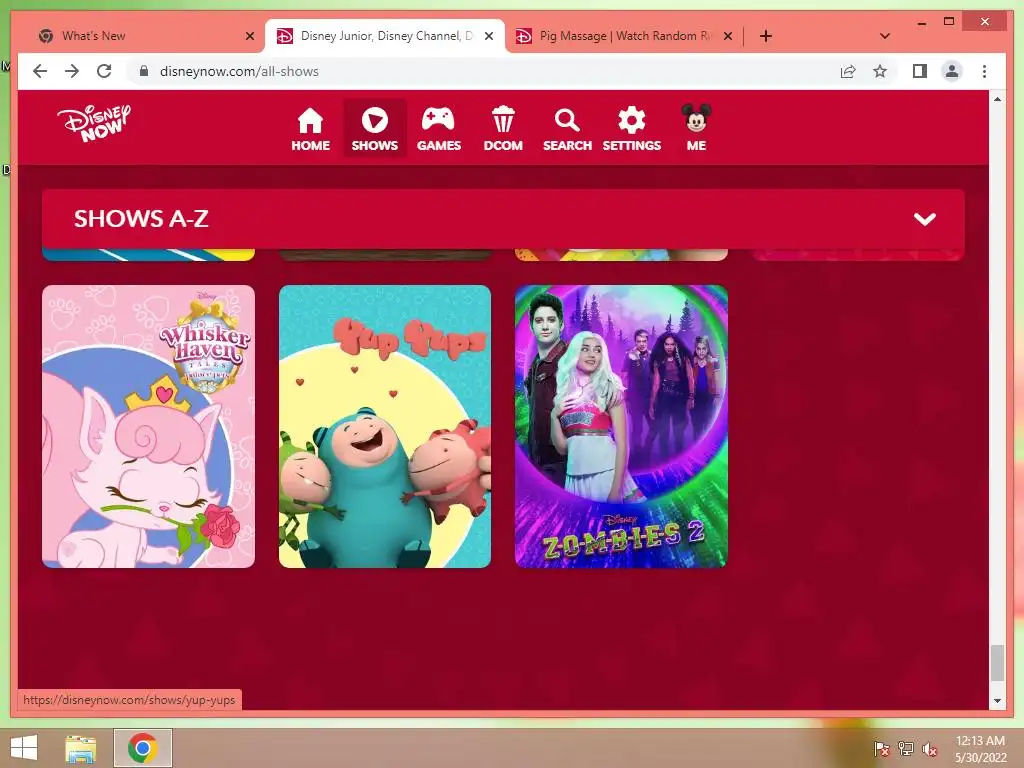Viewport: 1024px width, 768px height.
Task: Click the scrollbar down arrow
Action: pos(997,700)
